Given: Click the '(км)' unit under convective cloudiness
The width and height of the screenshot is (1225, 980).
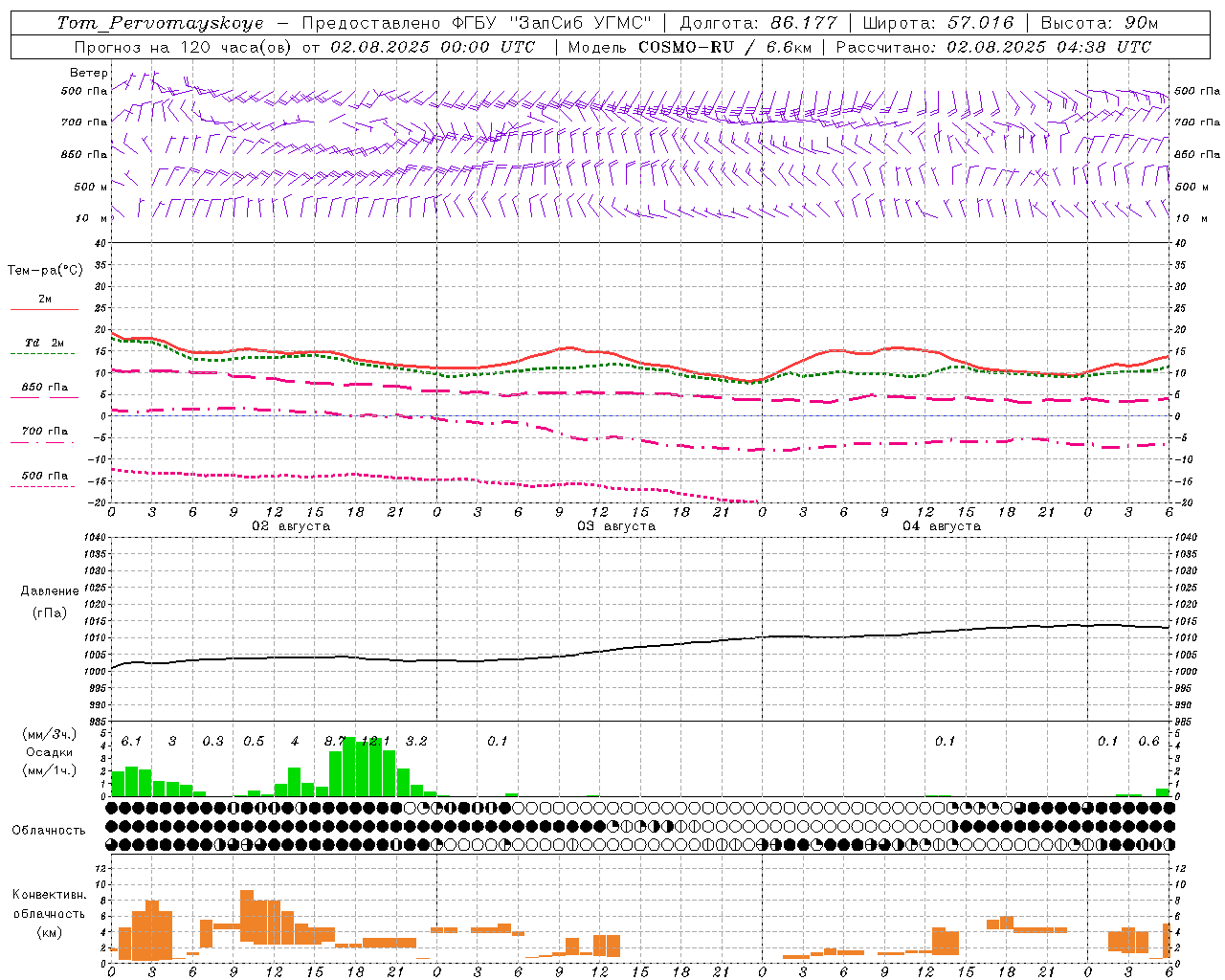Looking at the screenshot, I should pos(50,932).
